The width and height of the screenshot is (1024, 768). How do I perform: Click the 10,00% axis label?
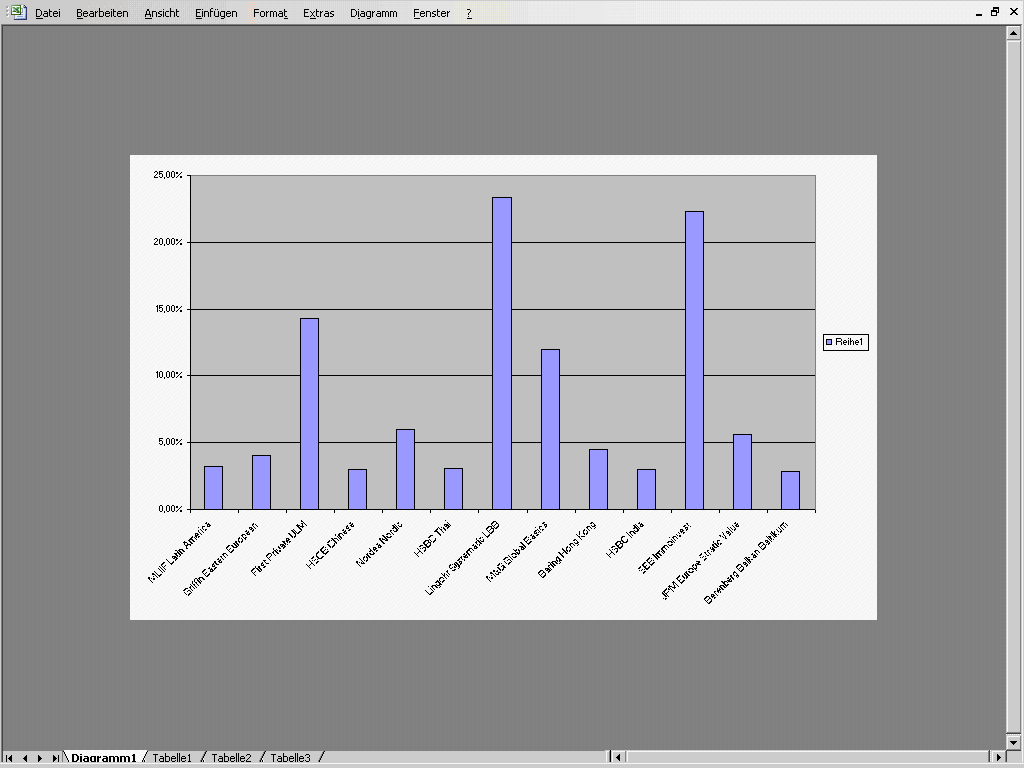coord(168,376)
